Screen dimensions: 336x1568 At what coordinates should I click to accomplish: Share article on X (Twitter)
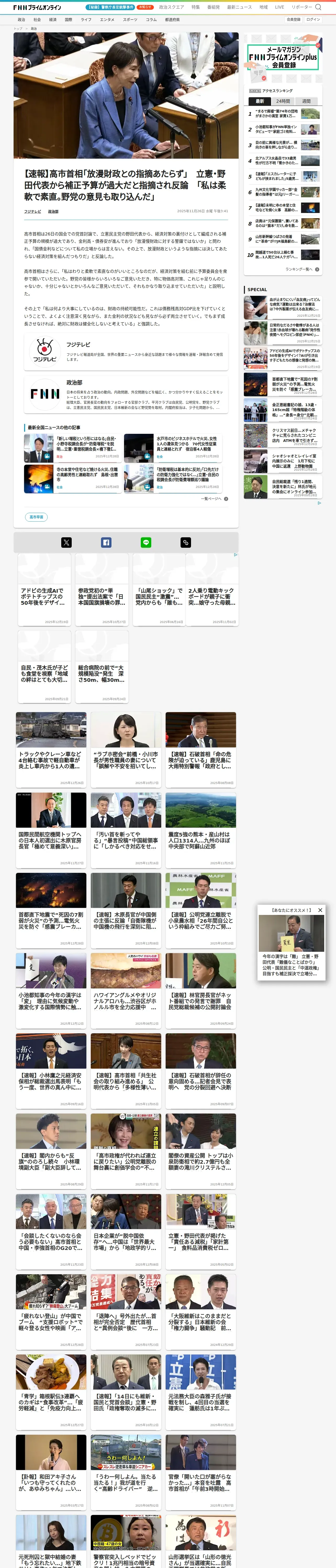click(x=66, y=542)
